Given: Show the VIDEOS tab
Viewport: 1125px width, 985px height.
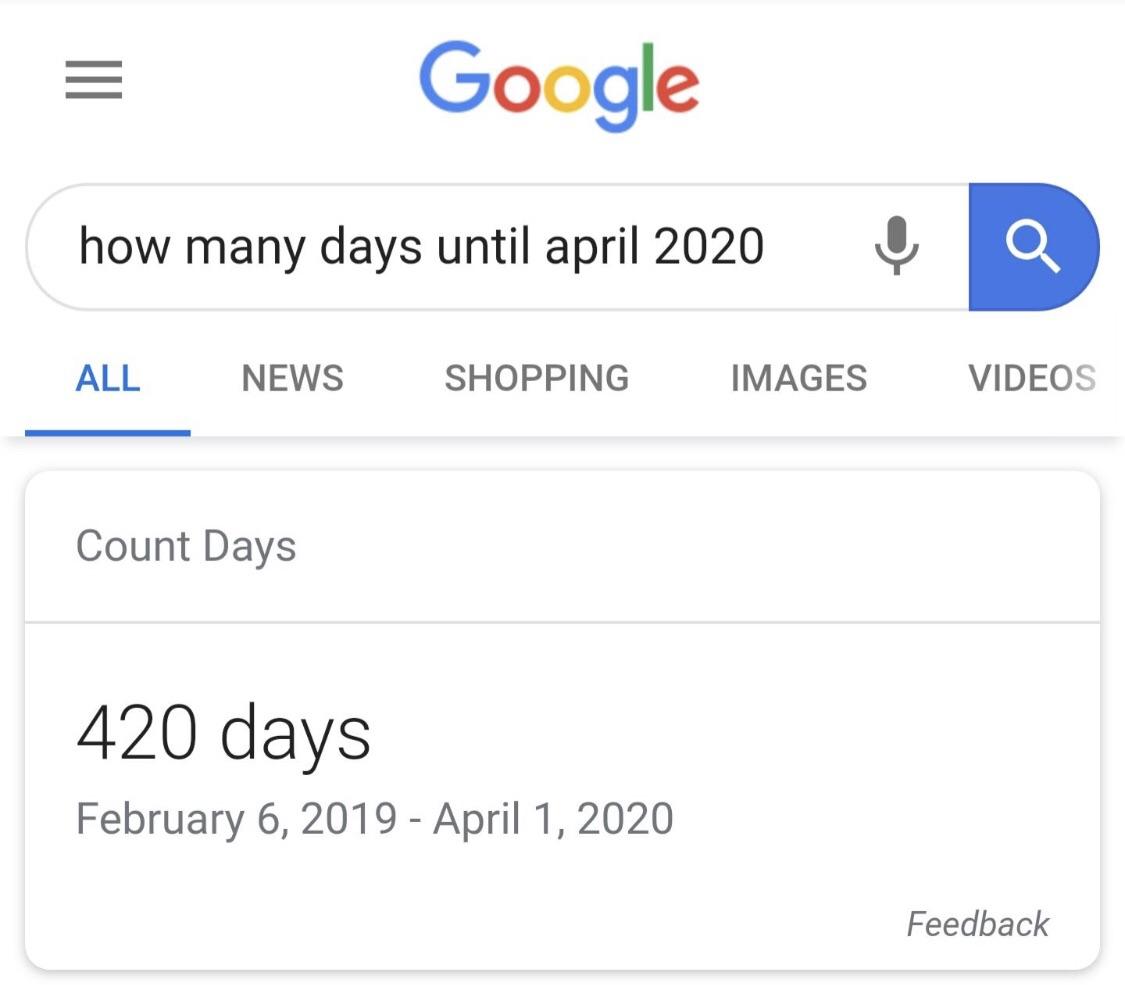Looking at the screenshot, I should coord(1031,378).
